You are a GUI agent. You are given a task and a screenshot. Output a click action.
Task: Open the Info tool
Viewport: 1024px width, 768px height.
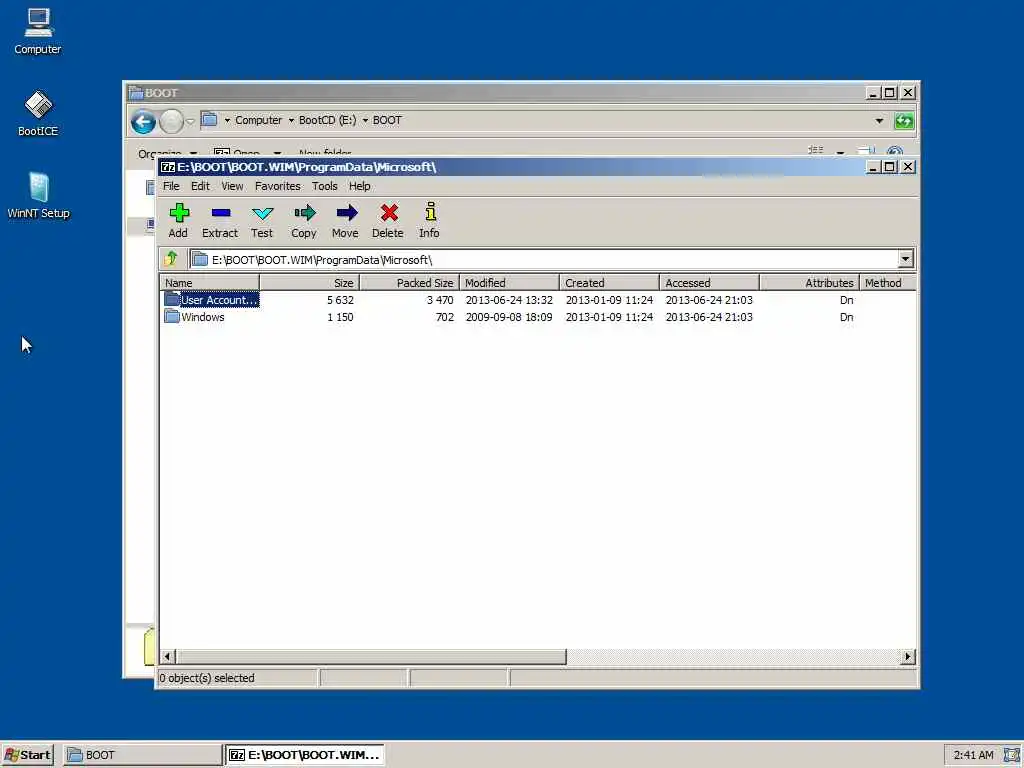click(x=429, y=220)
